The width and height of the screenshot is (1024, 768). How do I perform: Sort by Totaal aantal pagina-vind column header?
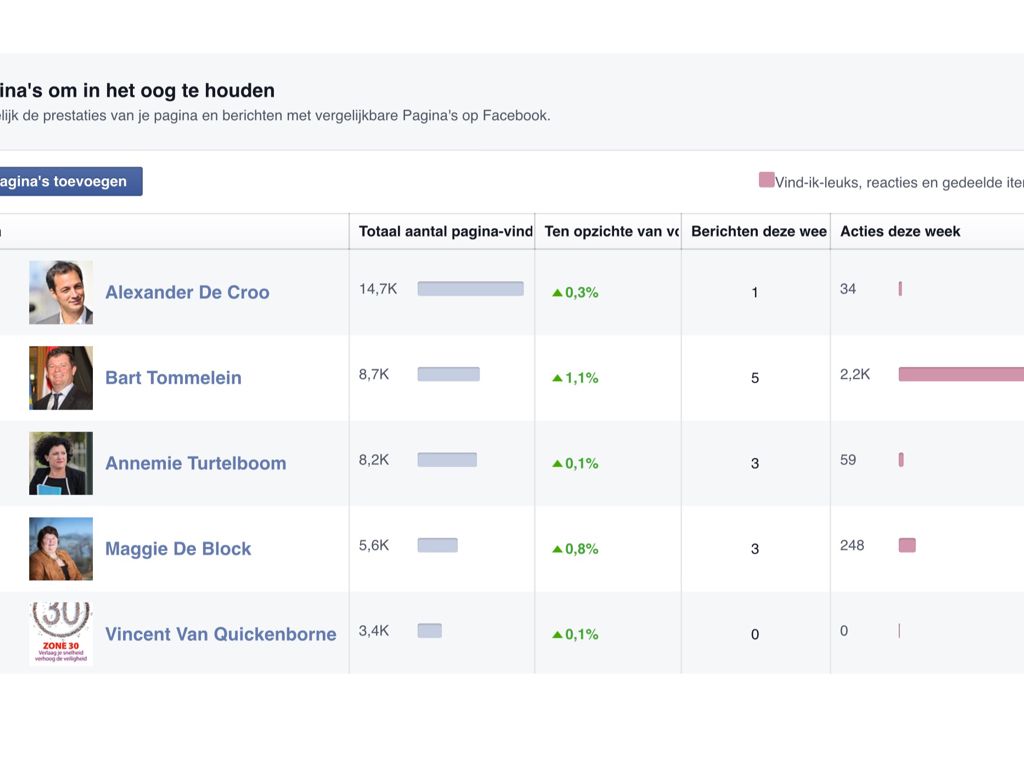tap(445, 231)
